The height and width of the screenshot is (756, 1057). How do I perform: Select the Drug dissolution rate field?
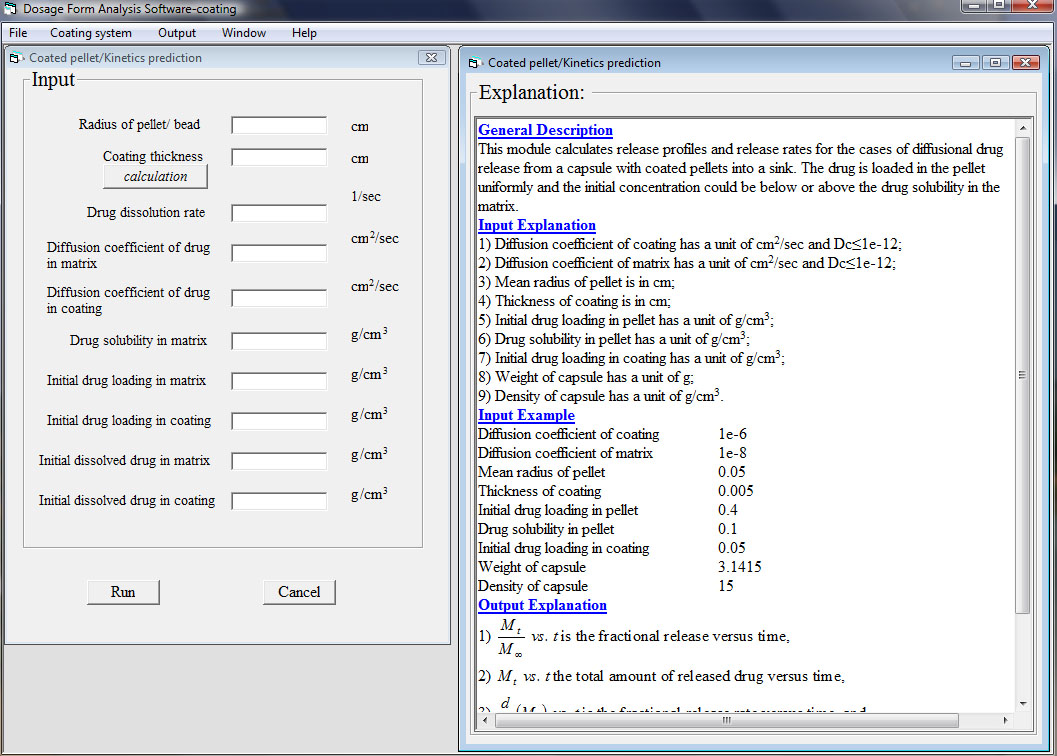[279, 213]
